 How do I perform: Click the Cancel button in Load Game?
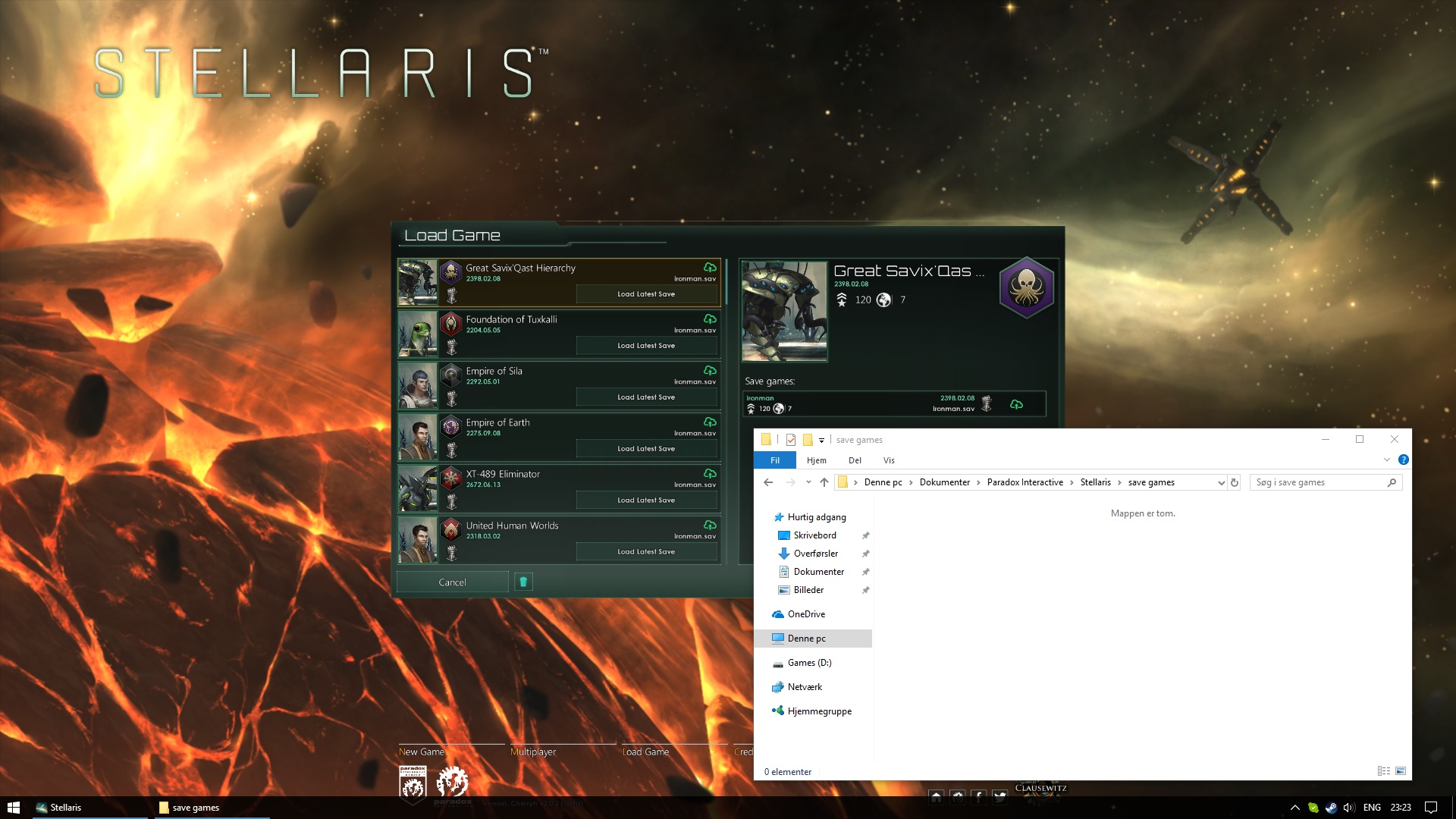452,582
